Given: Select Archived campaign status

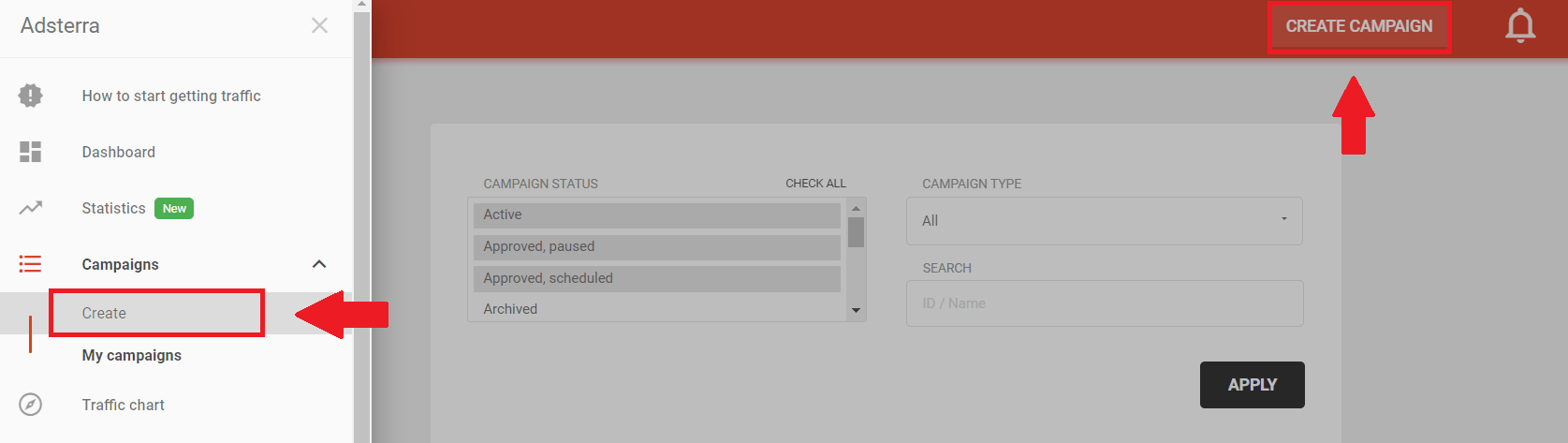Looking at the screenshot, I should [656, 309].
